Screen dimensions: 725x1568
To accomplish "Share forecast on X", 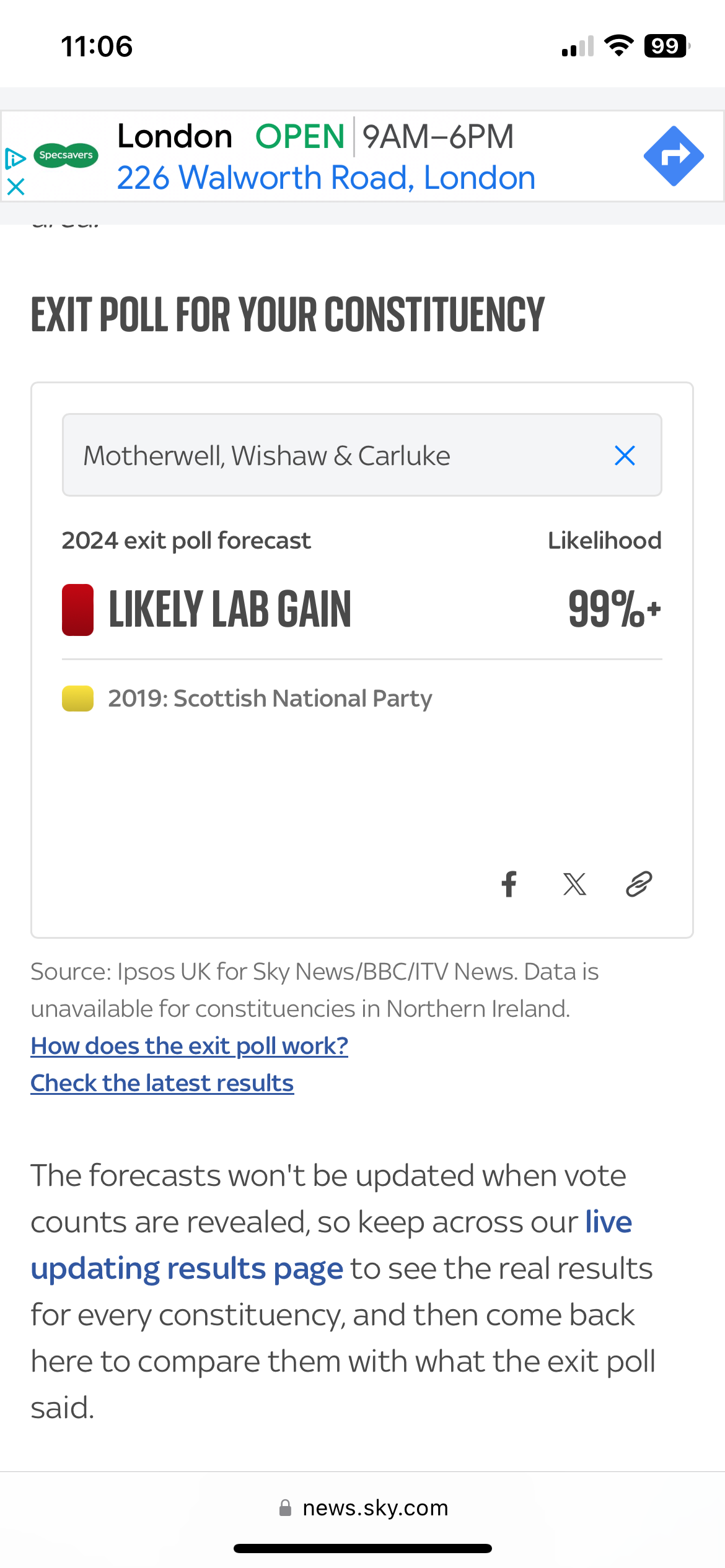I will click(574, 884).
